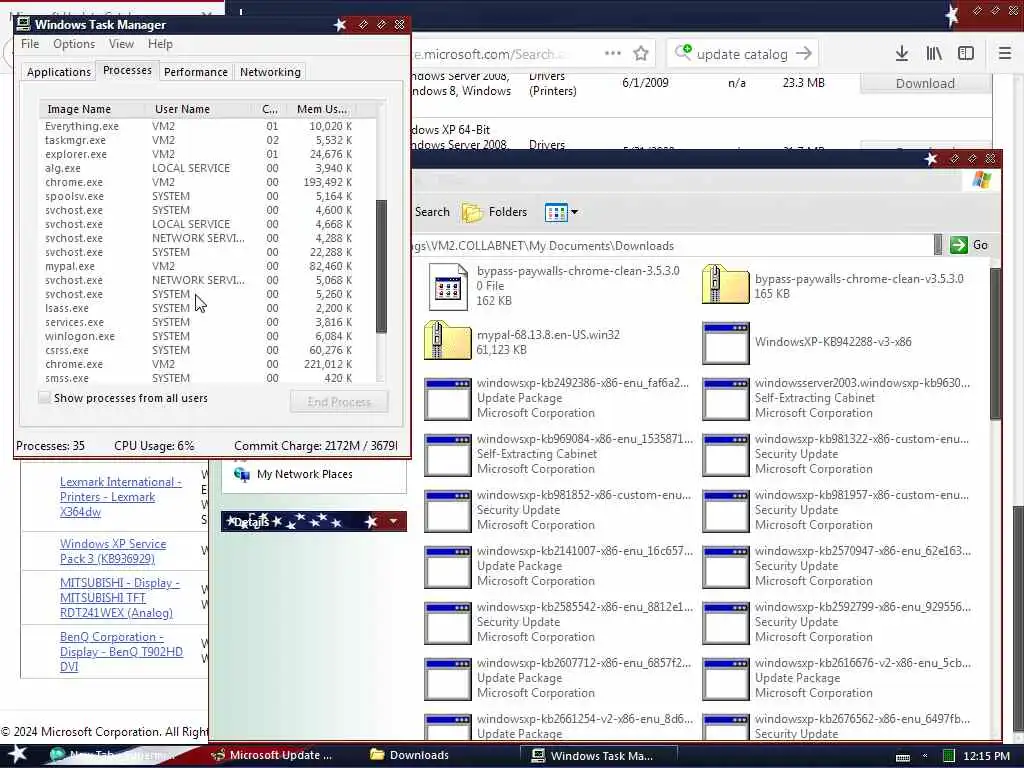Select the mypal-68.13.8.en-US.win32 zip icon
This screenshot has width=1024, height=768.
pos(447,340)
